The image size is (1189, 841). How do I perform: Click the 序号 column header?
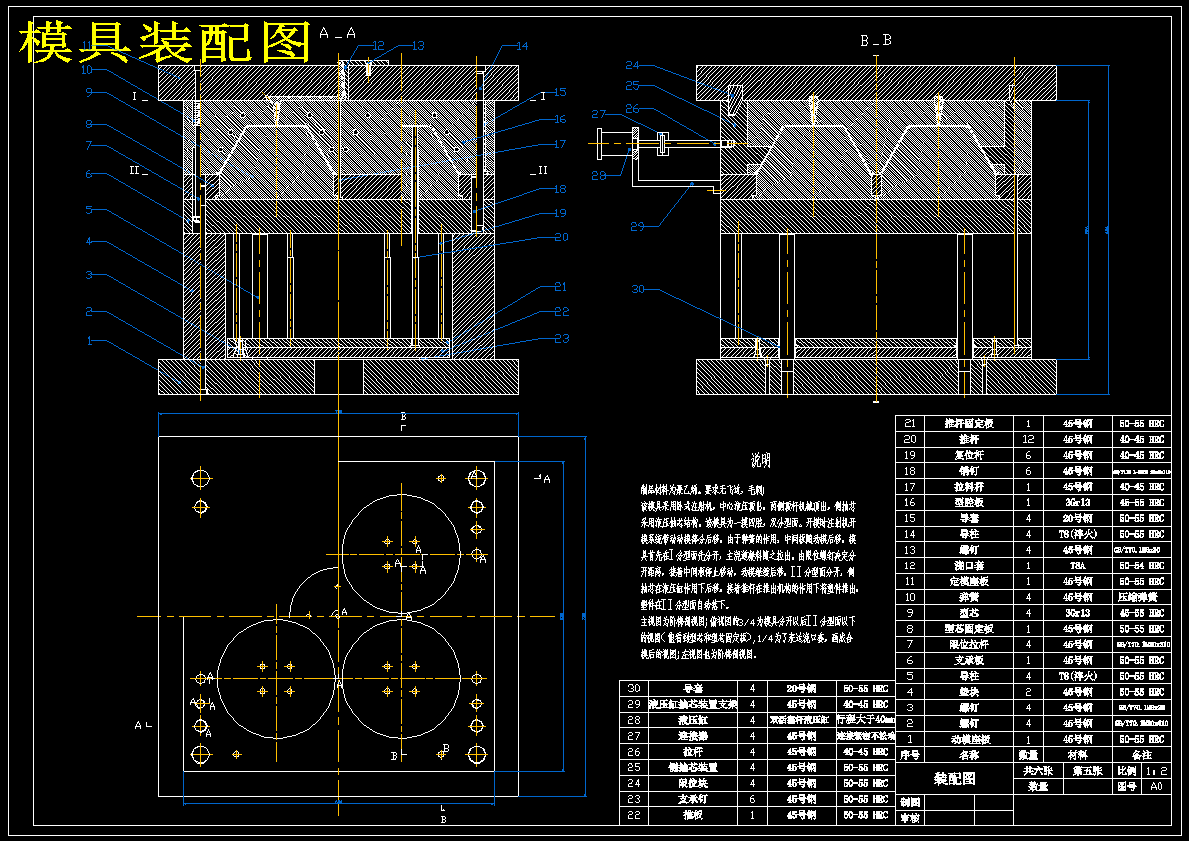point(909,755)
